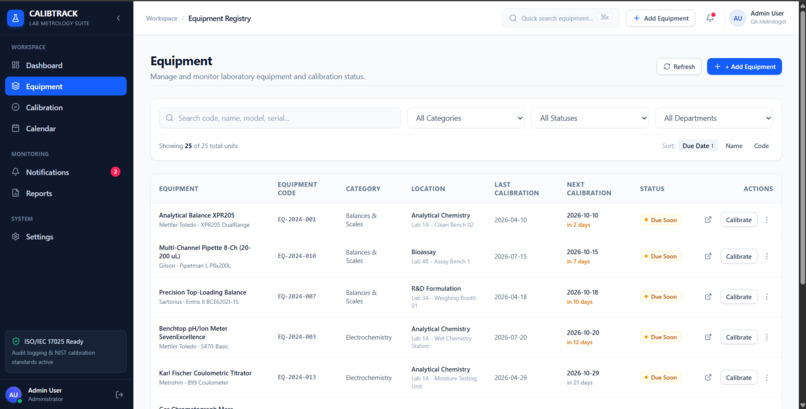Viewport: 806px width, 409px height.
Task: Select Equipment in the sidebar
Action: 66,86
